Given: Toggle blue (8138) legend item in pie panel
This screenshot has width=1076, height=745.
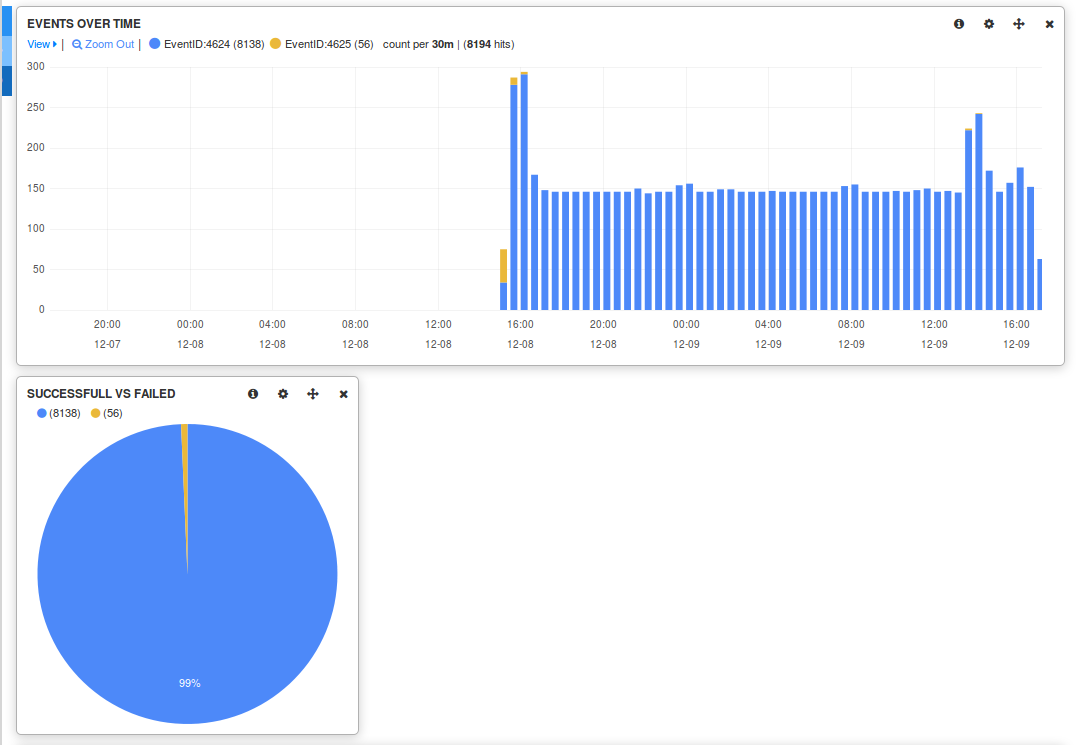Looking at the screenshot, I should (59, 413).
